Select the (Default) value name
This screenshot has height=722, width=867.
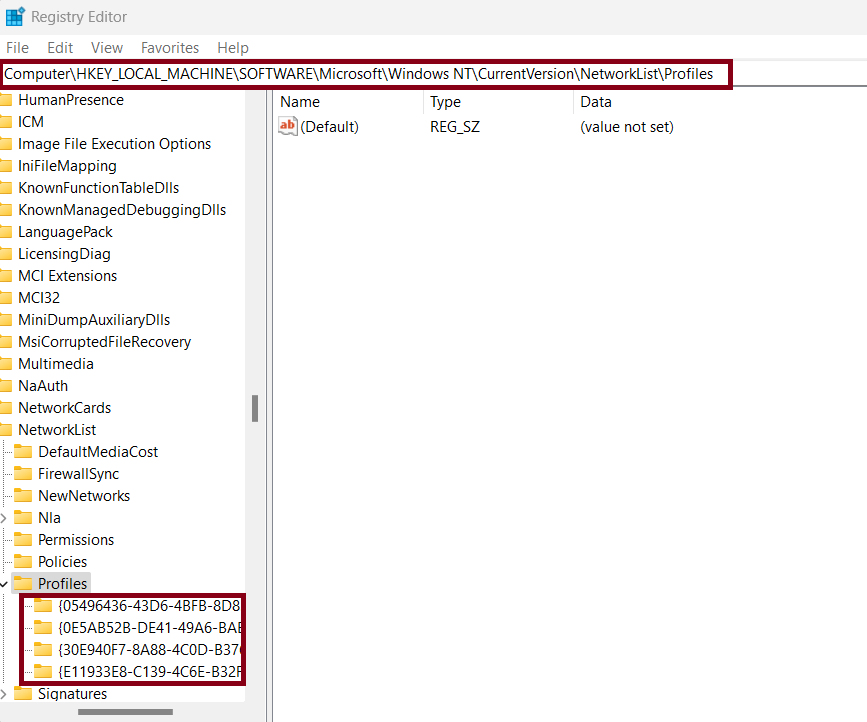pos(330,127)
